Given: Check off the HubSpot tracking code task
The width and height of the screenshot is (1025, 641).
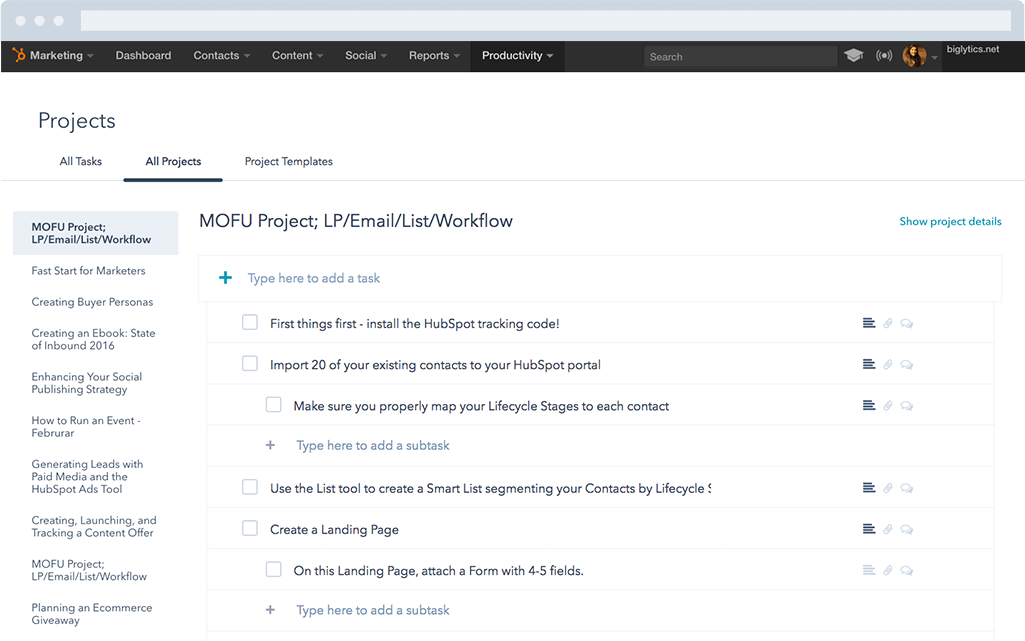Looking at the screenshot, I should coord(248,322).
